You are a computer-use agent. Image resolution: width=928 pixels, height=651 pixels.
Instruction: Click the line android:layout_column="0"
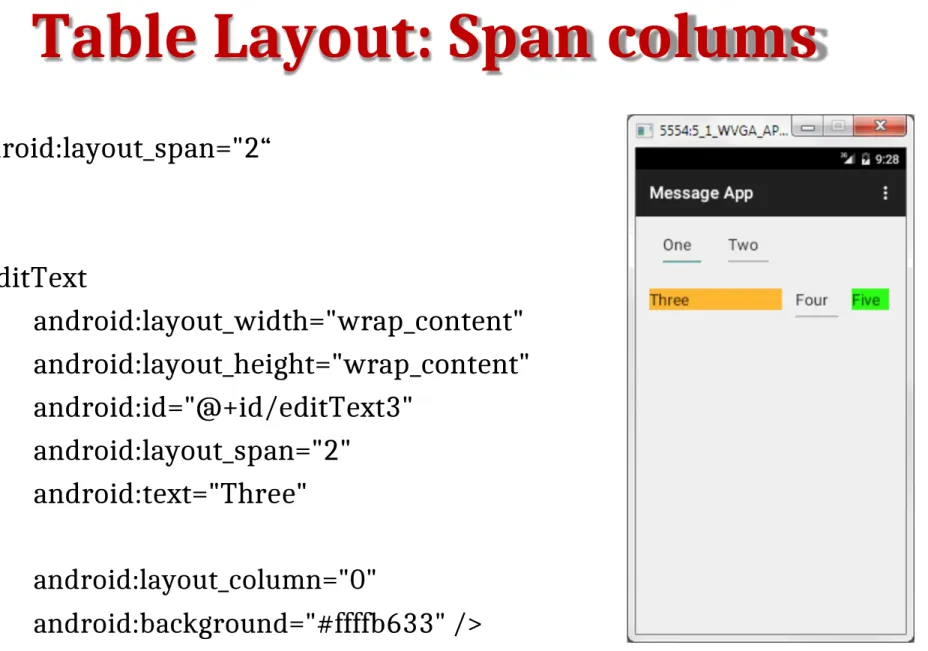coord(205,580)
